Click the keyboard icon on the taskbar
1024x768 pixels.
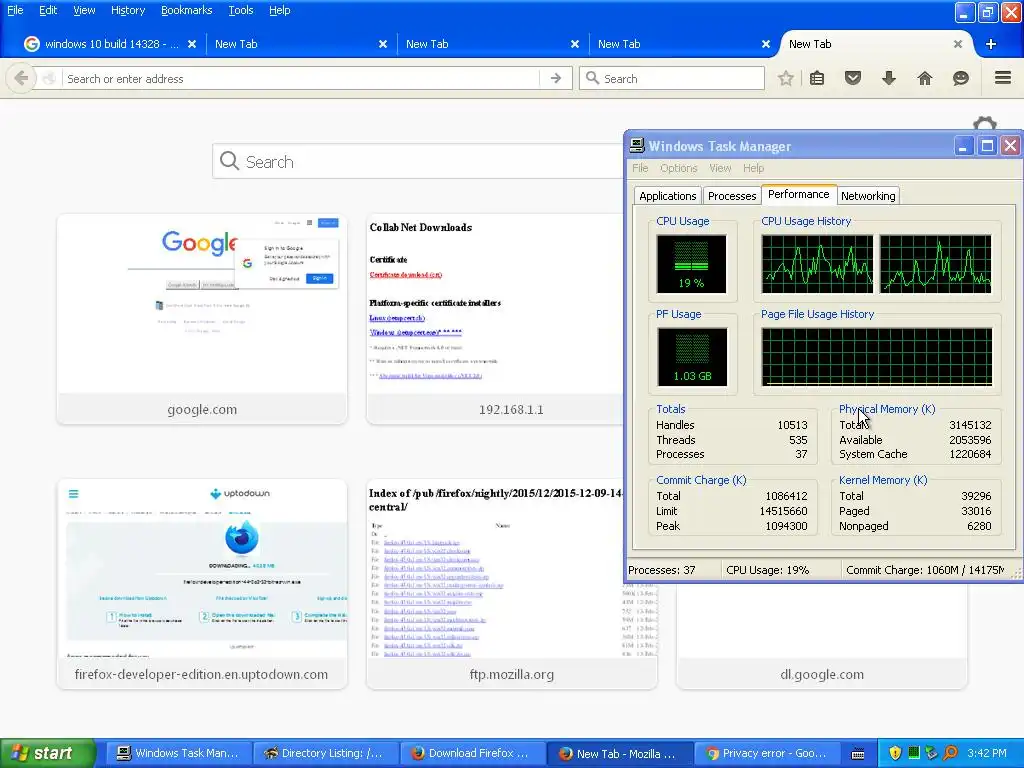858,754
